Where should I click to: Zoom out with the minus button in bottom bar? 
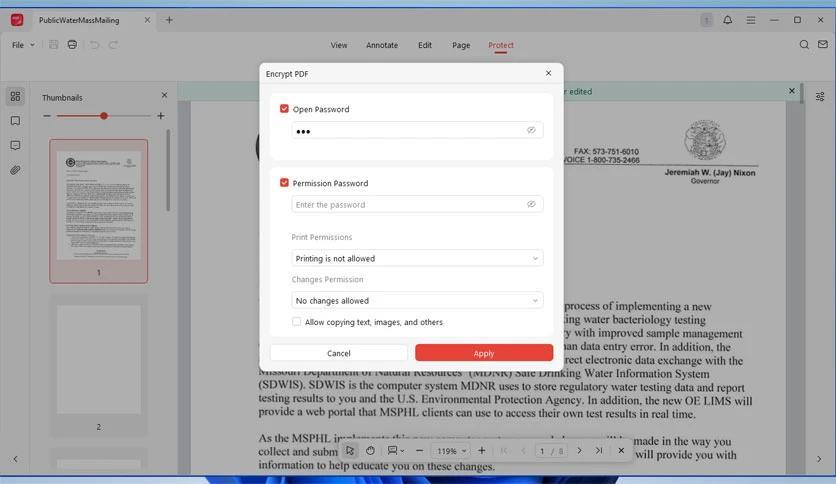[420, 450]
